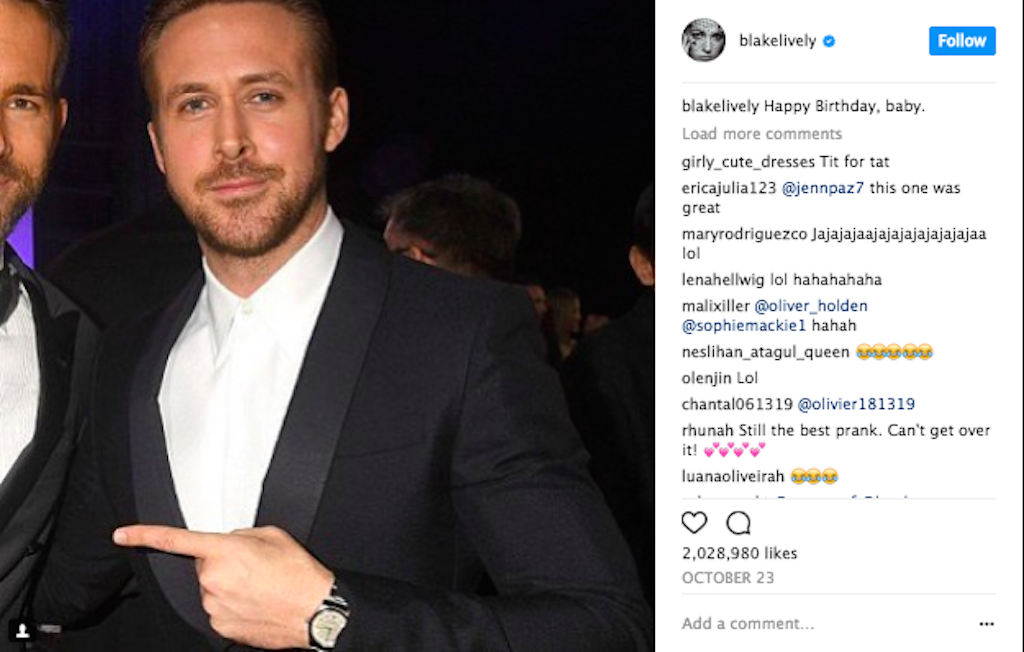
Task: Open blakelively's profile picture
Action: (703, 41)
